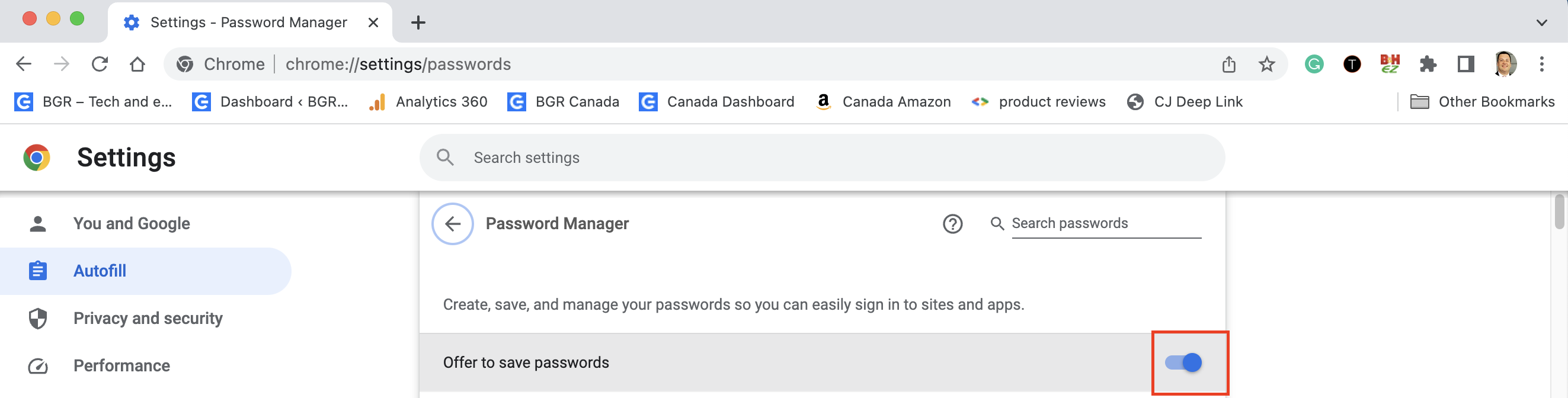The height and width of the screenshot is (398, 1568).
Task: Open the Password Manager help question icon
Action: pyautogui.click(x=953, y=224)
